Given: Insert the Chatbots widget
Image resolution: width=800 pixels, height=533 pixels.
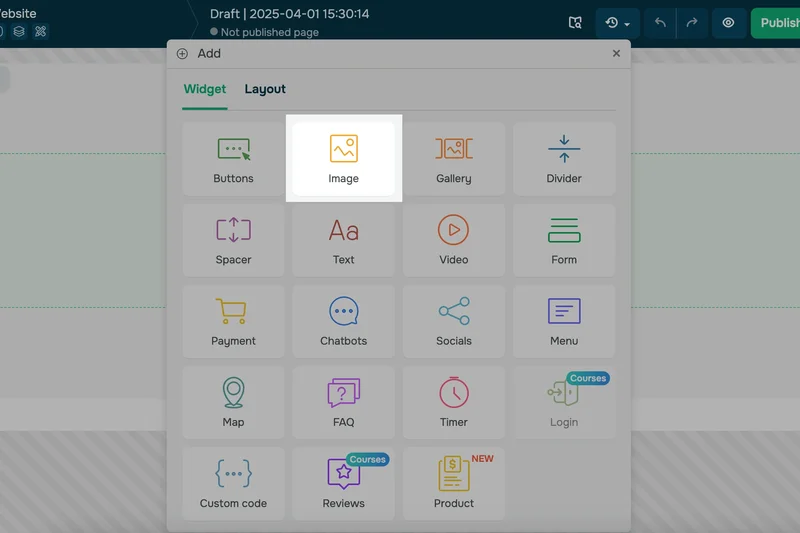Looking at the screenshot, I should pos(343,321).
